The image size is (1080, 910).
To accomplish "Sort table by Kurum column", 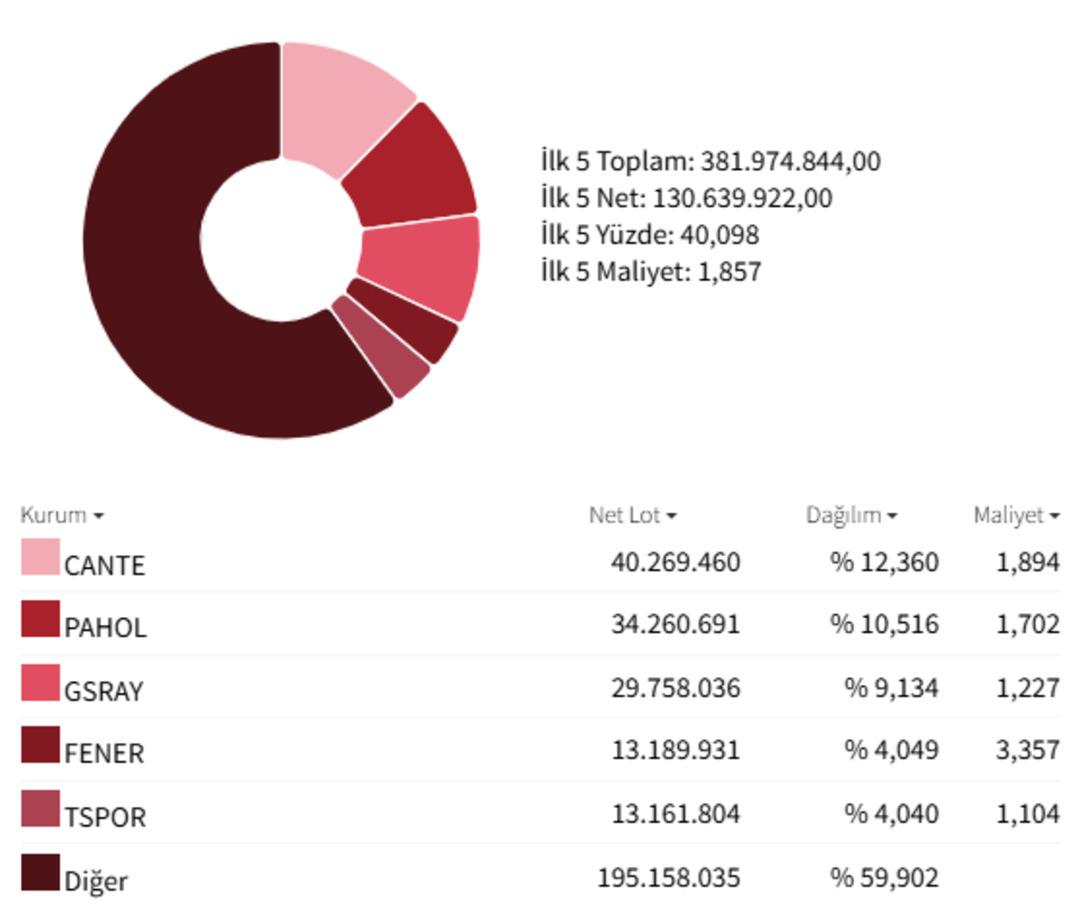I will [x=61, y=515].
